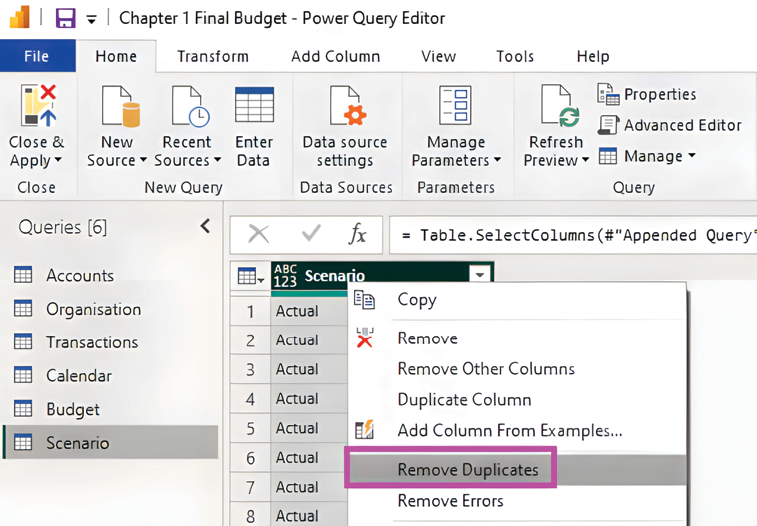Click the Actual cell in row 1
The height and width of the screenshot is (526, 757).
pos(309,311)
